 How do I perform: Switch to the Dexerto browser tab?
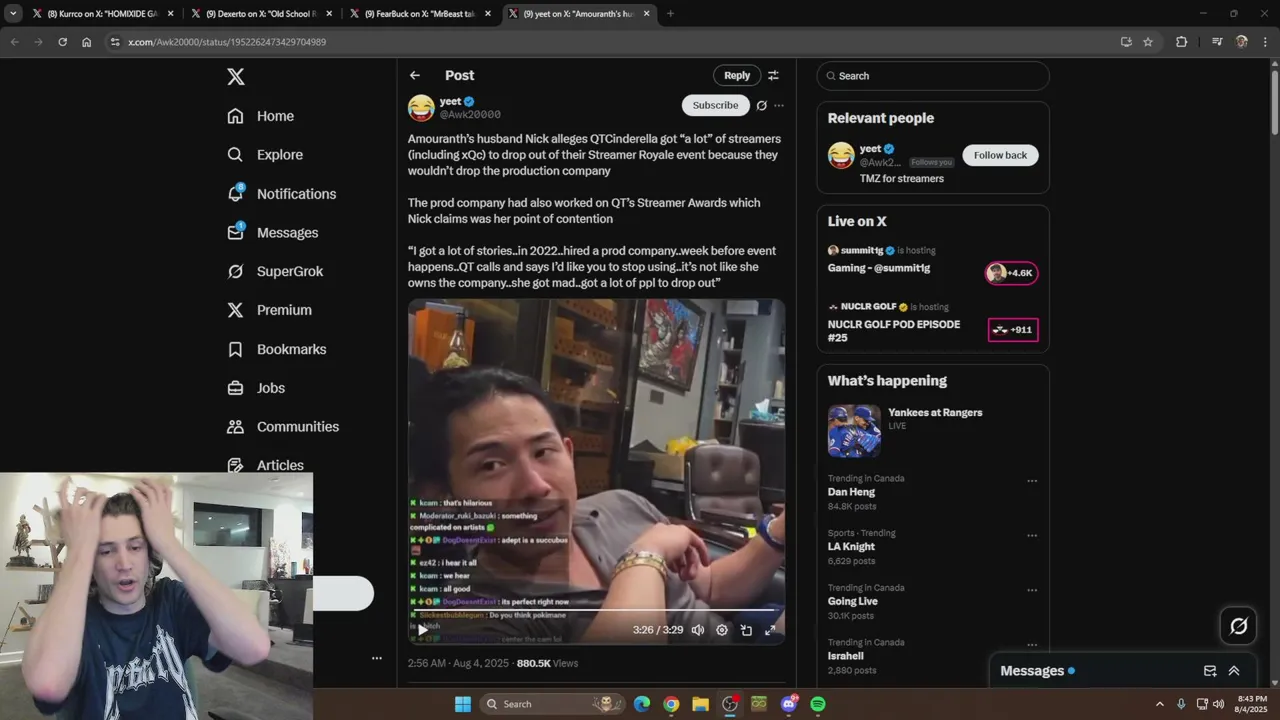click(x=261, y=14)
